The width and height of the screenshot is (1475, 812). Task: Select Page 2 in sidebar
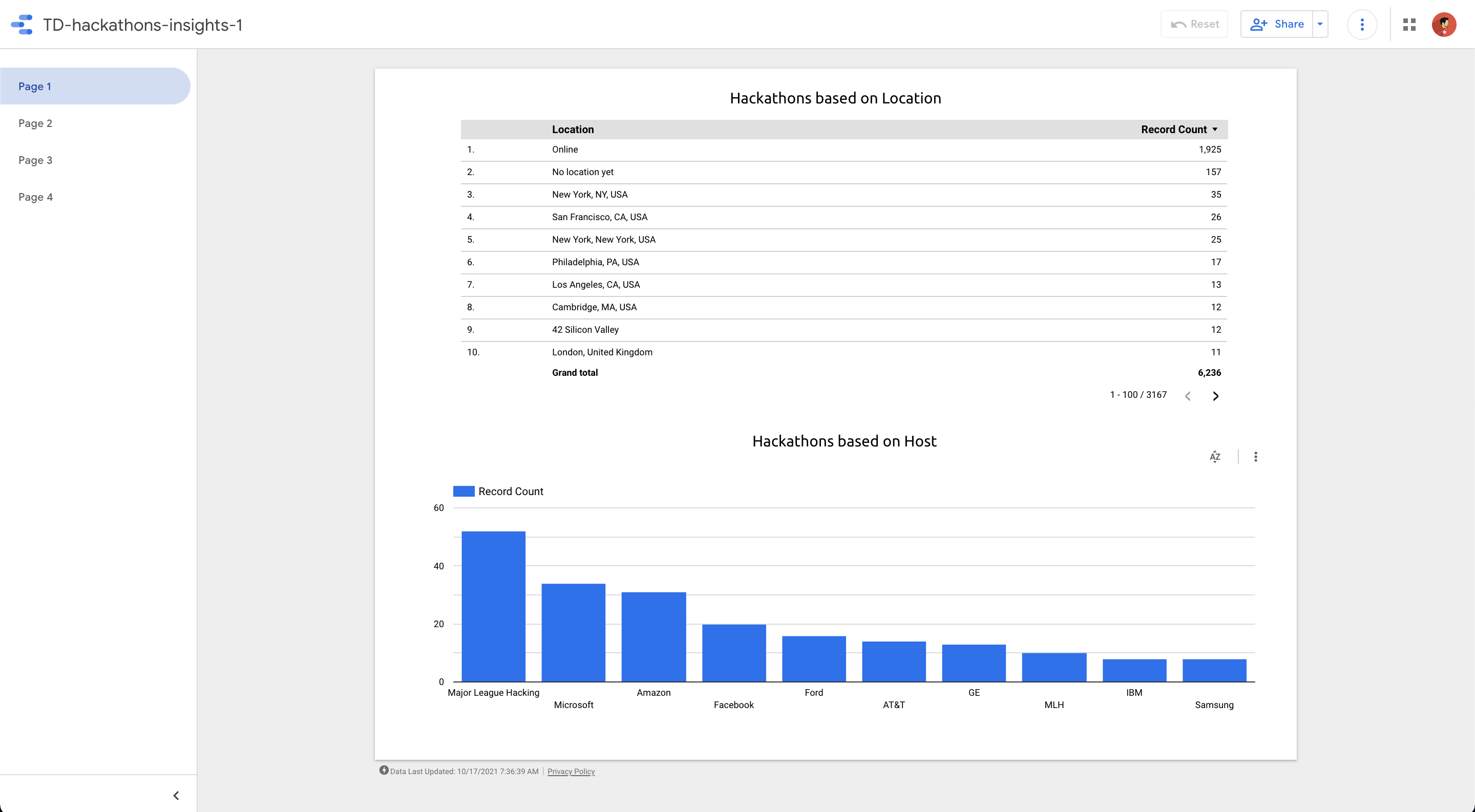pyautogui.click(x=36, y=123)
